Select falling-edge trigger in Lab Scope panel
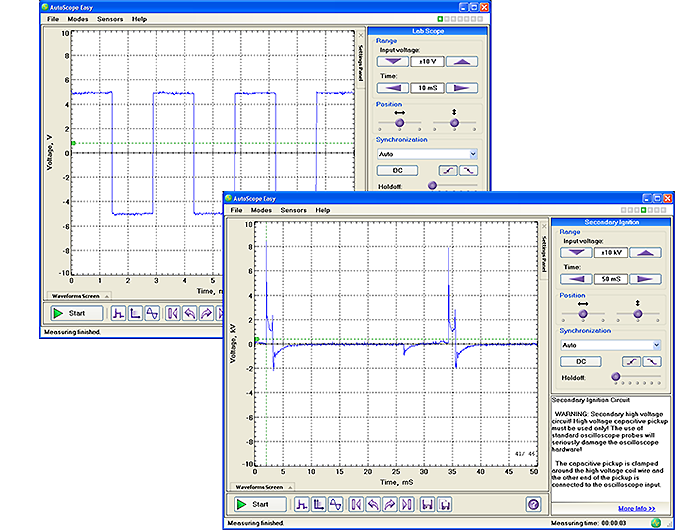Screen dimensions: 675x530 [x=468, y=170]
